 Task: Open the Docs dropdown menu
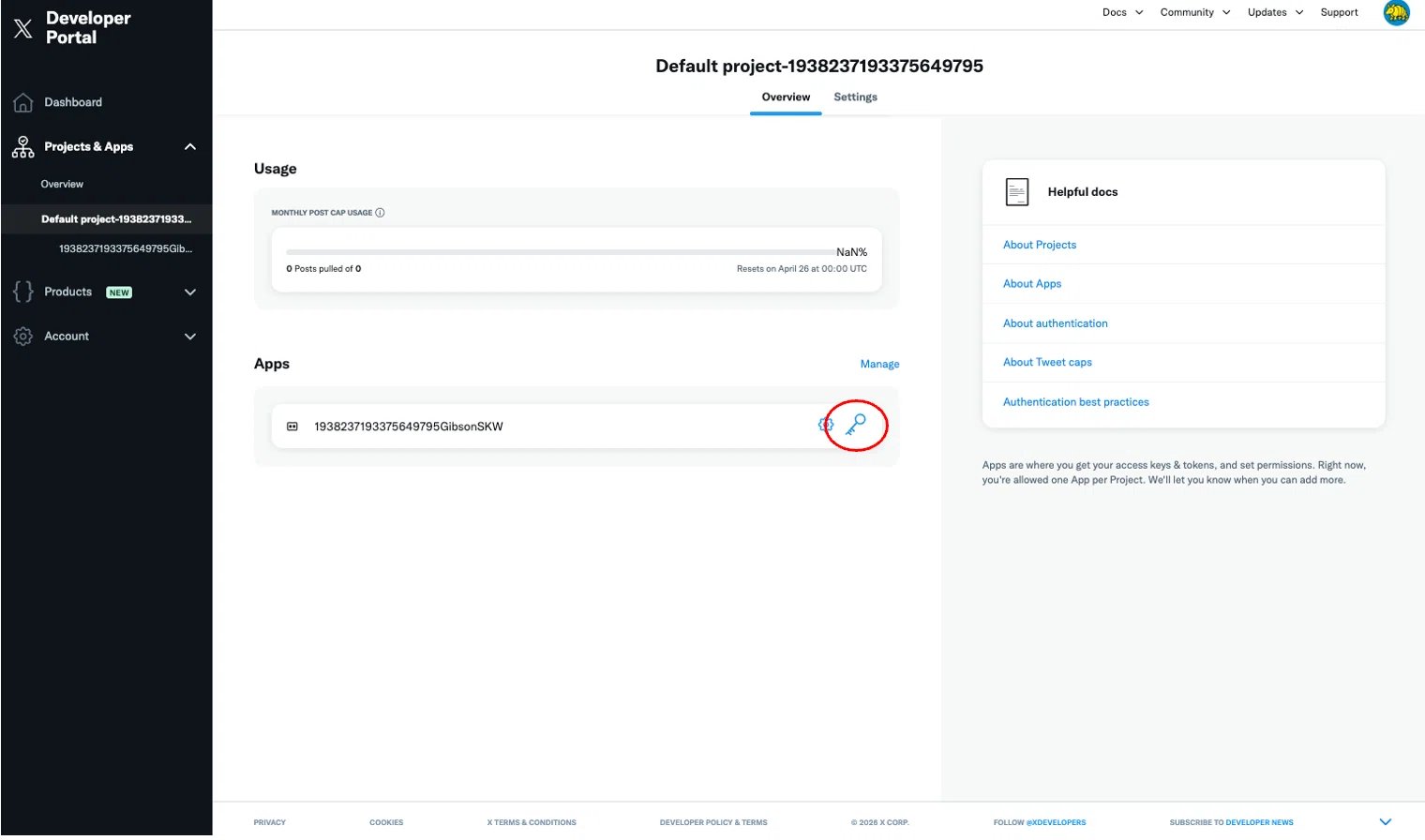1122,12
